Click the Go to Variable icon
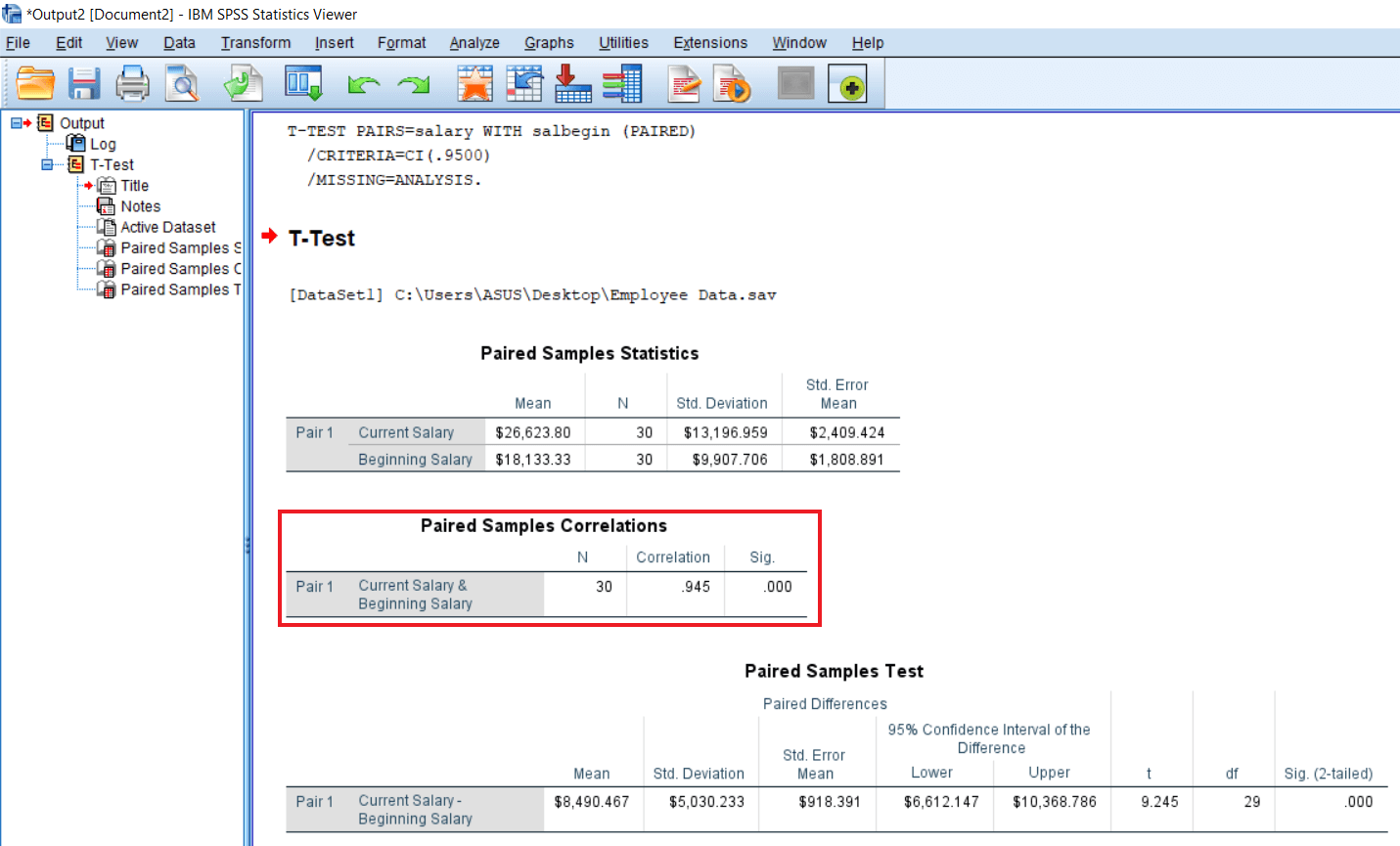1400x846 pixels. click(573, 84)
